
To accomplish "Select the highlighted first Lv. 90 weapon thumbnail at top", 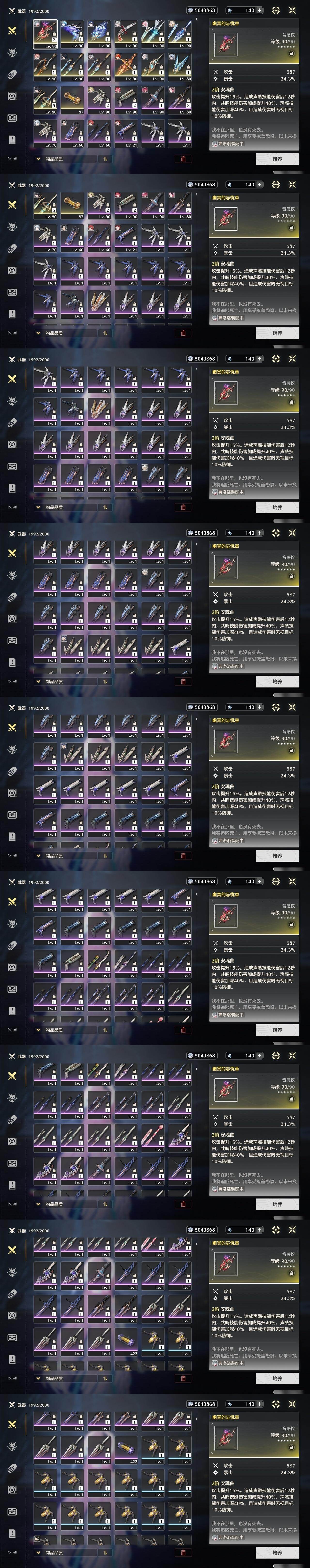I will (46, 33).
